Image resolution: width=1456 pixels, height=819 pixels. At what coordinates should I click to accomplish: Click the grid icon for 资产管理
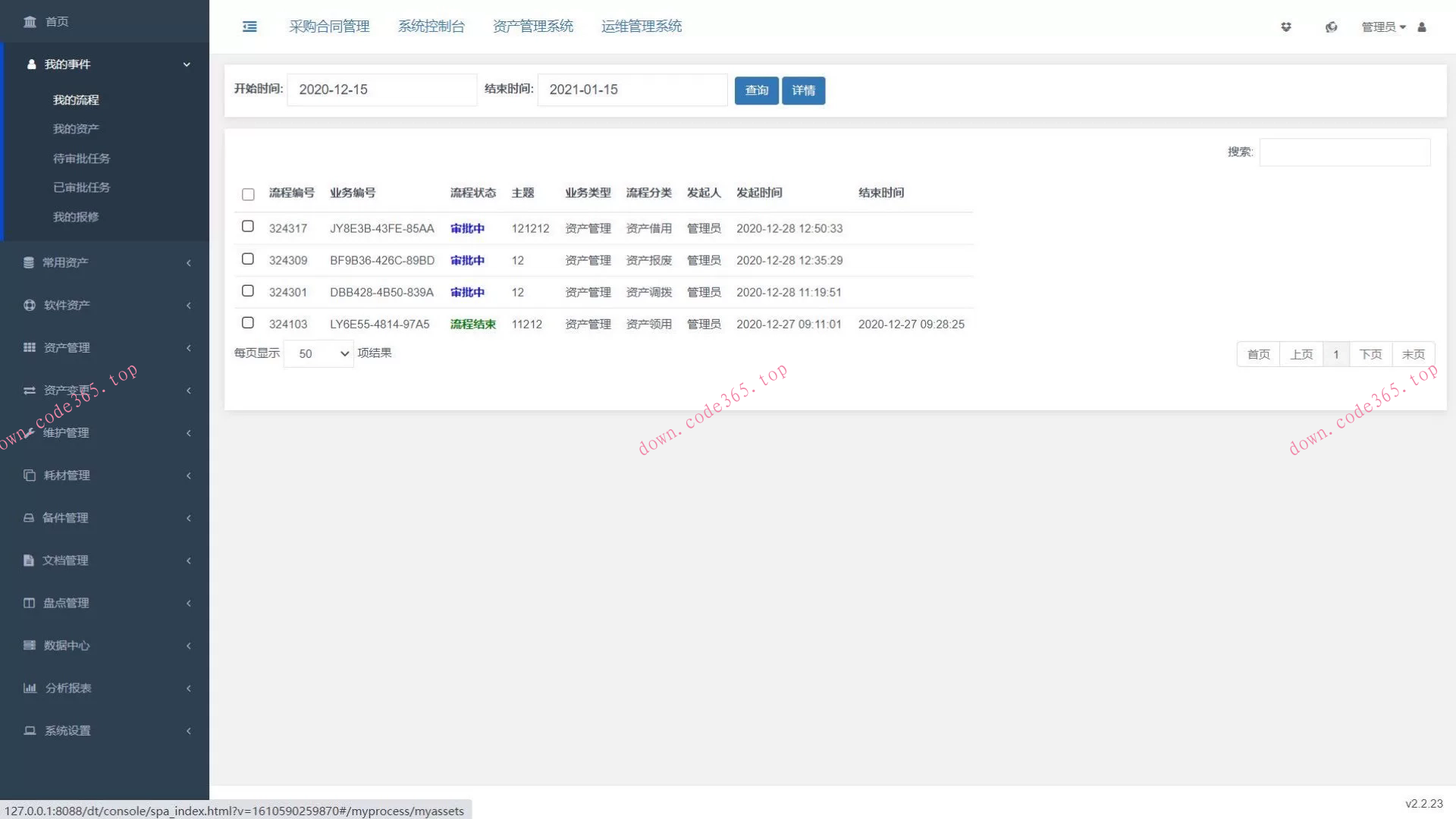click(29, 347)
